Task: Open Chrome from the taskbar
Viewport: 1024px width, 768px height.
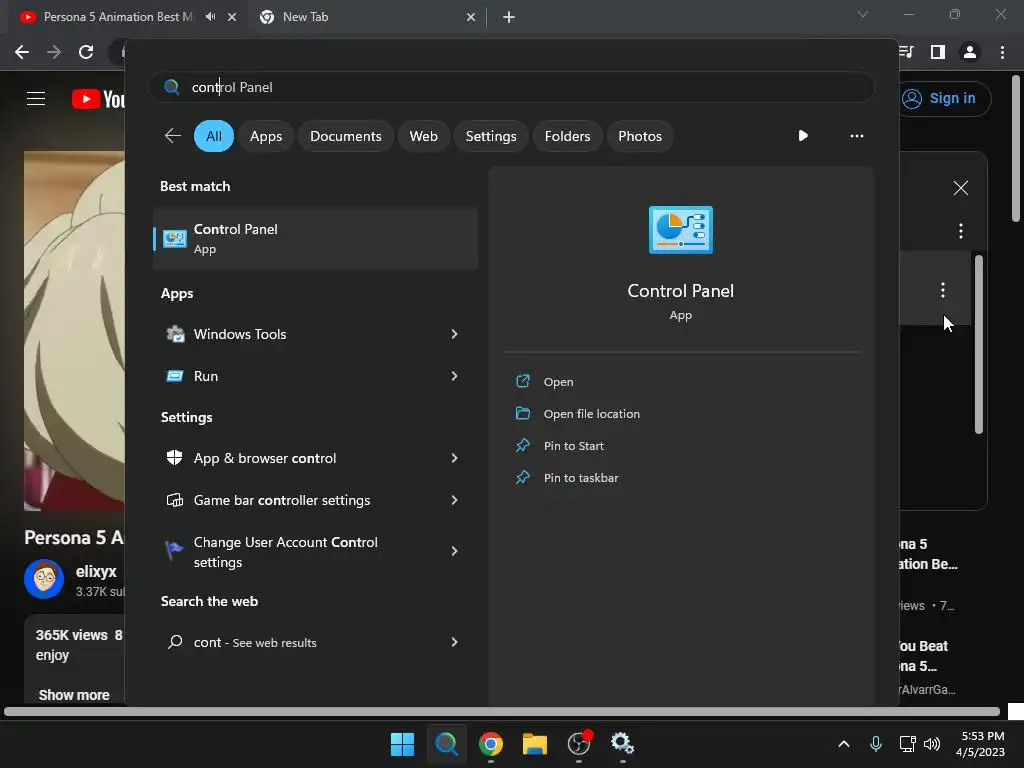Action: [490, 744]
